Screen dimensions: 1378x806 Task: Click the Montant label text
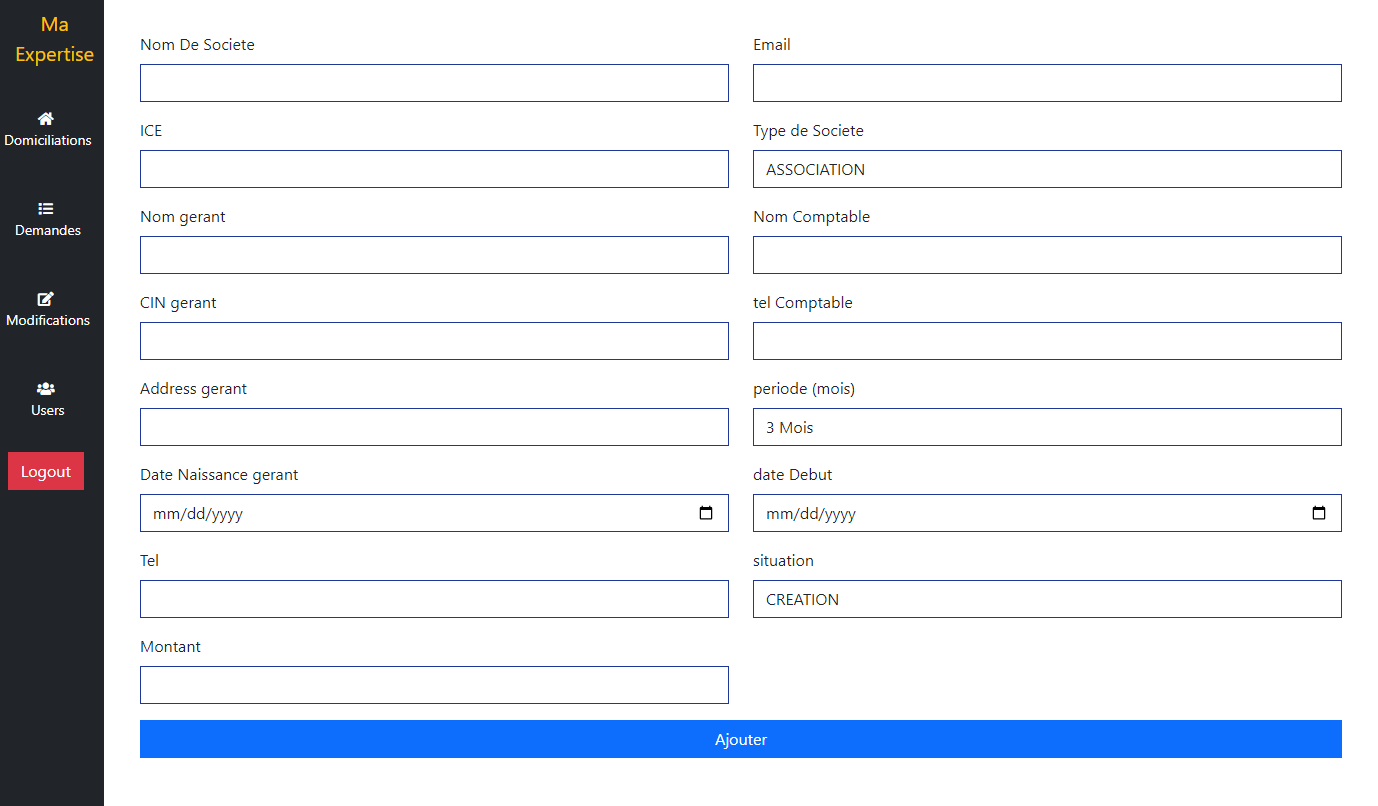pyautogui.click(x=170, y=647)
